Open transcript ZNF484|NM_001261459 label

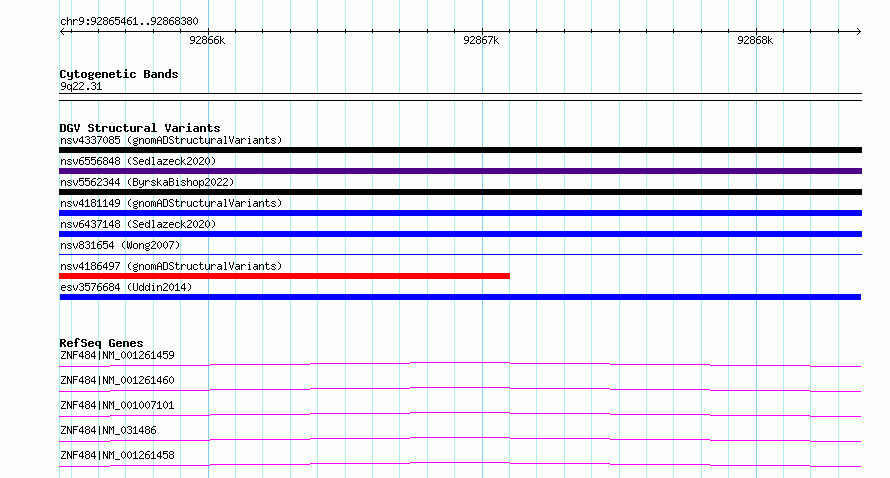pos(117,355)
